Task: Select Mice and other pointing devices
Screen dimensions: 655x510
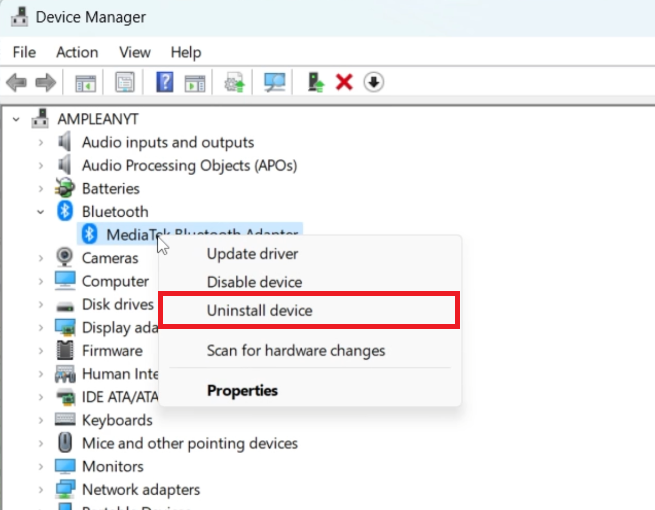Action: pos(189,443)
